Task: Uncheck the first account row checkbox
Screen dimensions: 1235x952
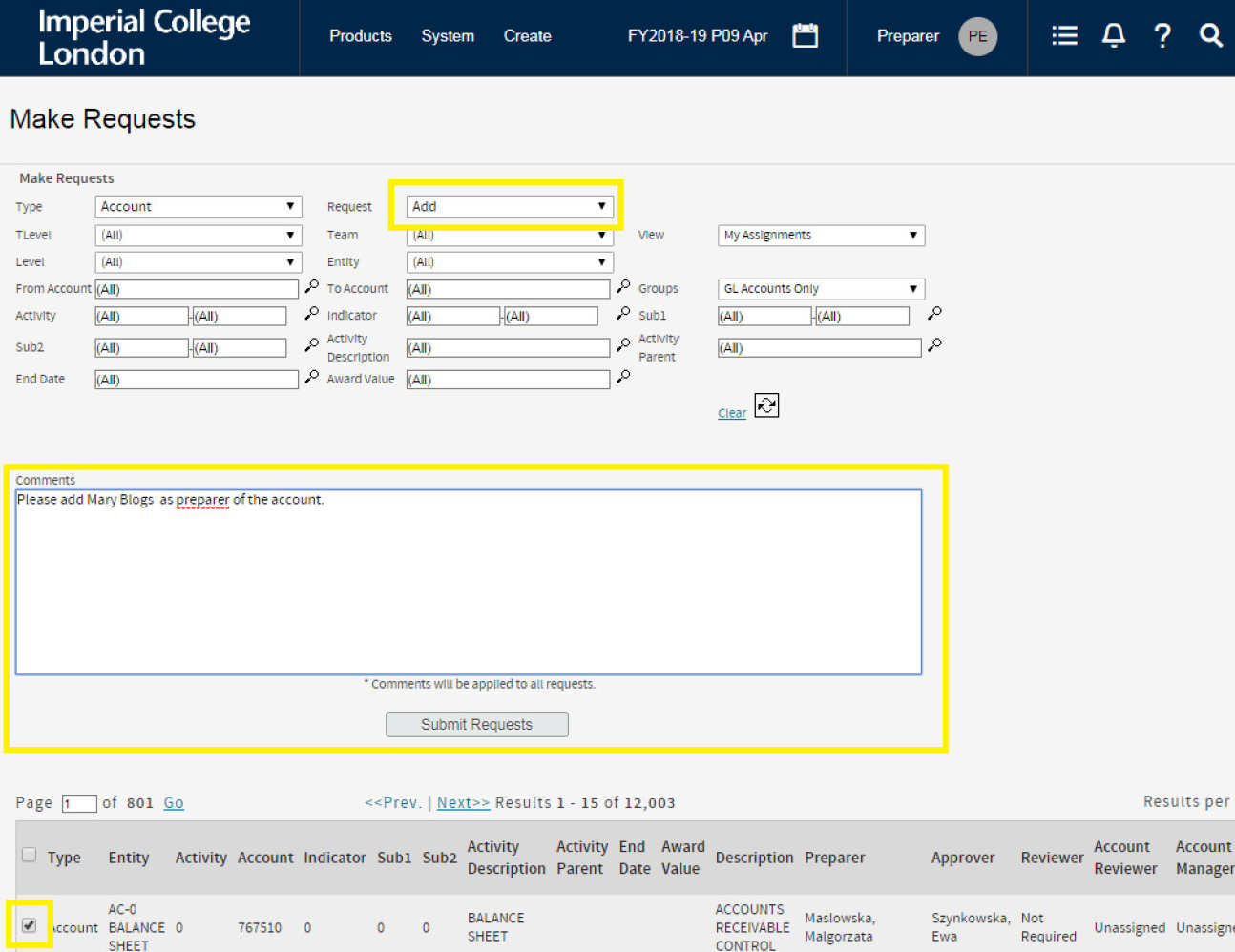Action: coord(29,925)
